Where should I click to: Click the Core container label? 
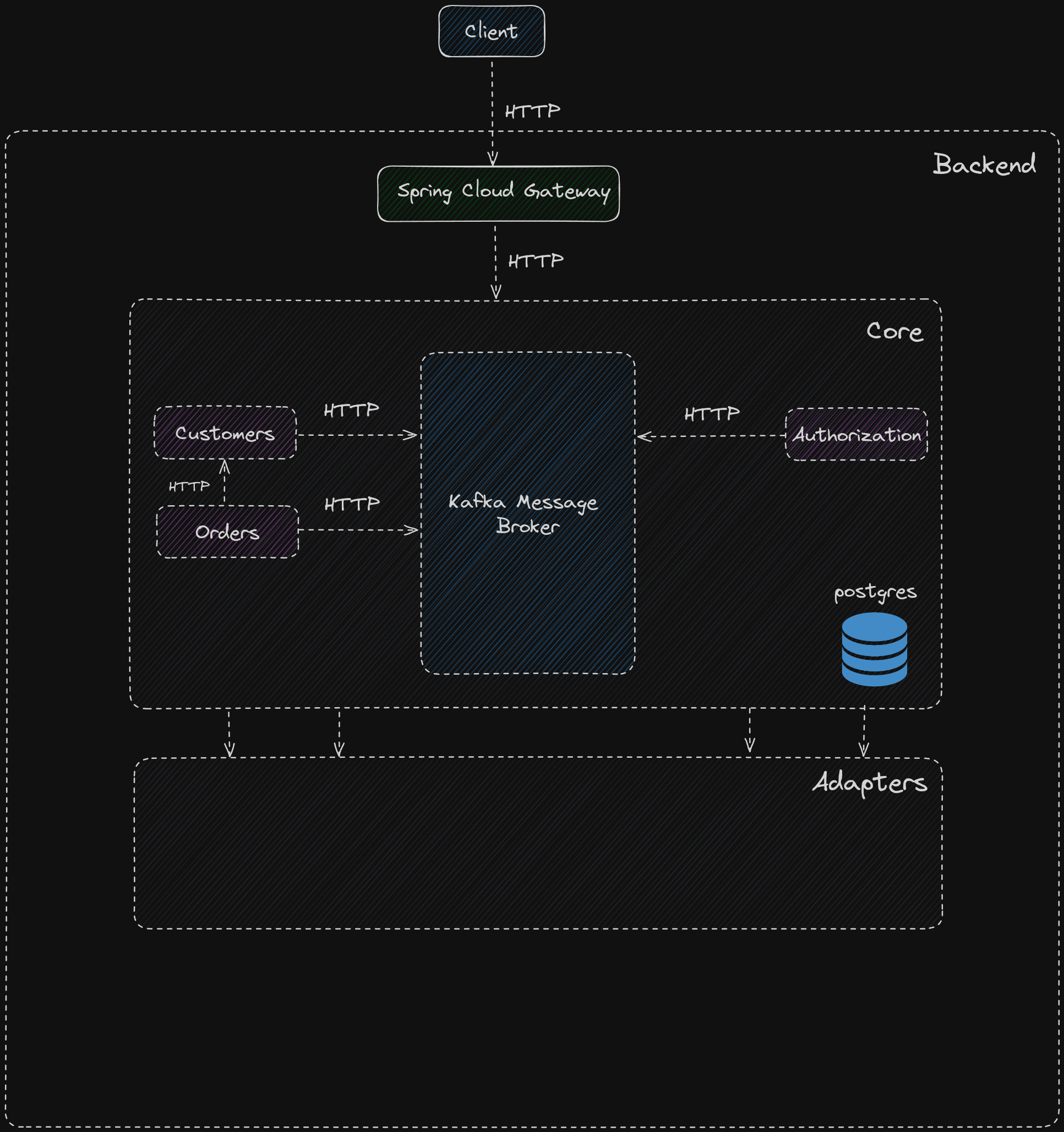click(894, 331)
